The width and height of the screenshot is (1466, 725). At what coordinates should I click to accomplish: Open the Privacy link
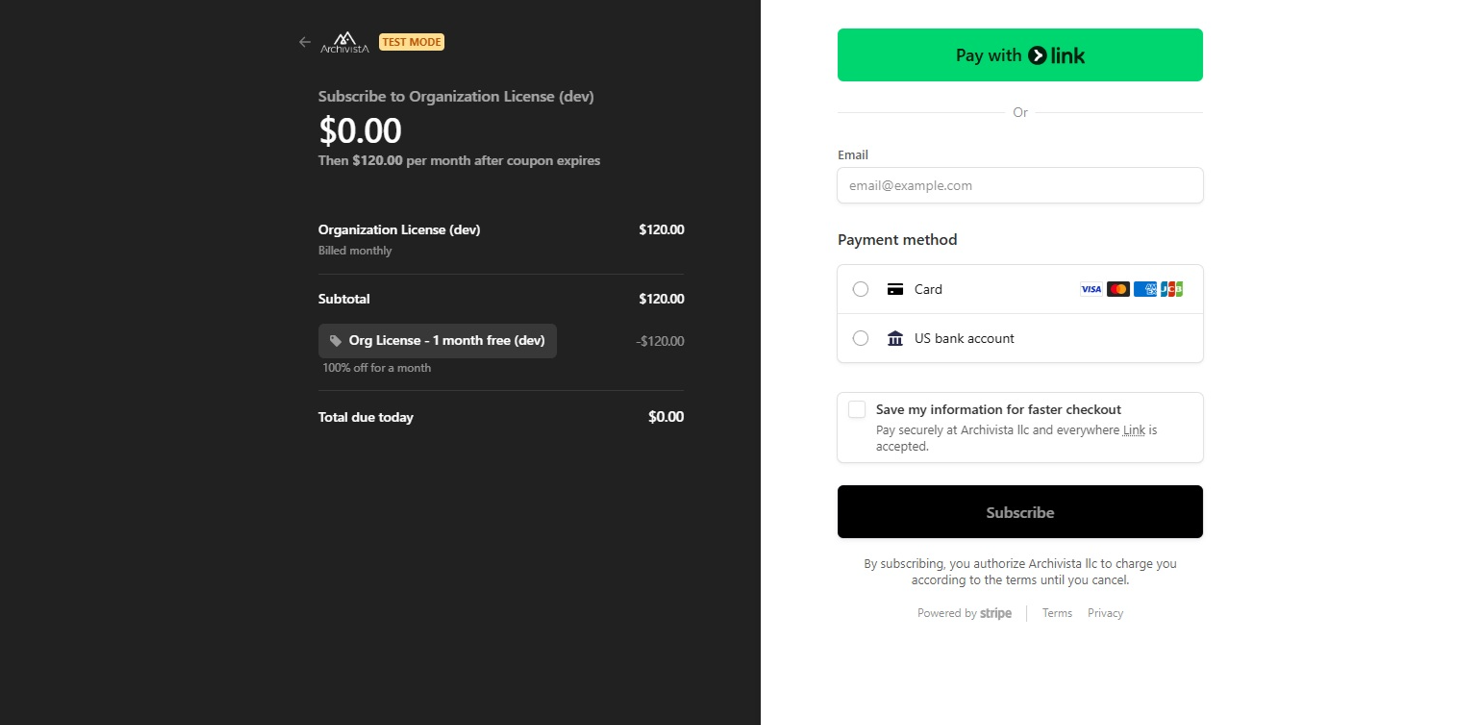pos(1105,613)
